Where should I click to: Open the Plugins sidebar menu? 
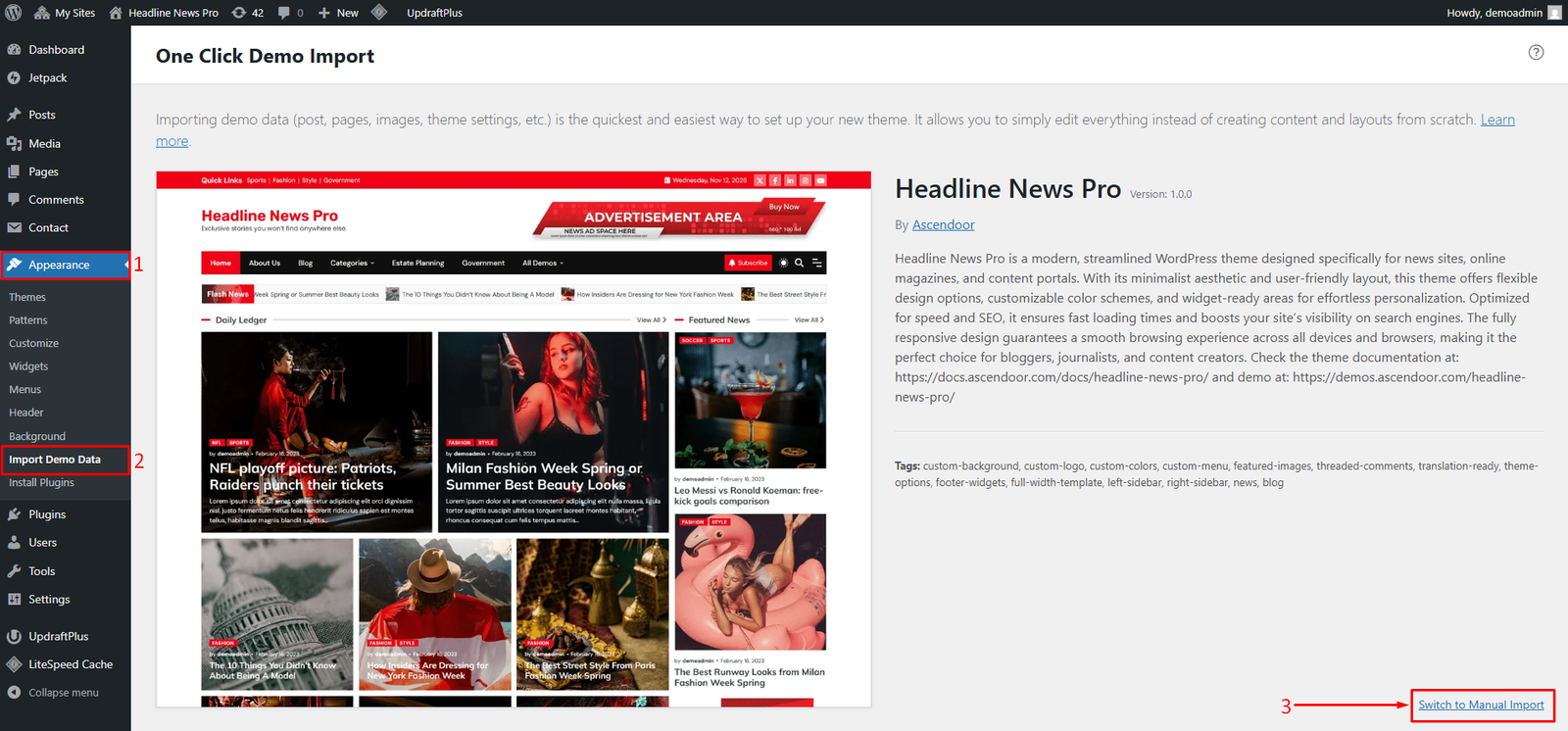(47, 514)
